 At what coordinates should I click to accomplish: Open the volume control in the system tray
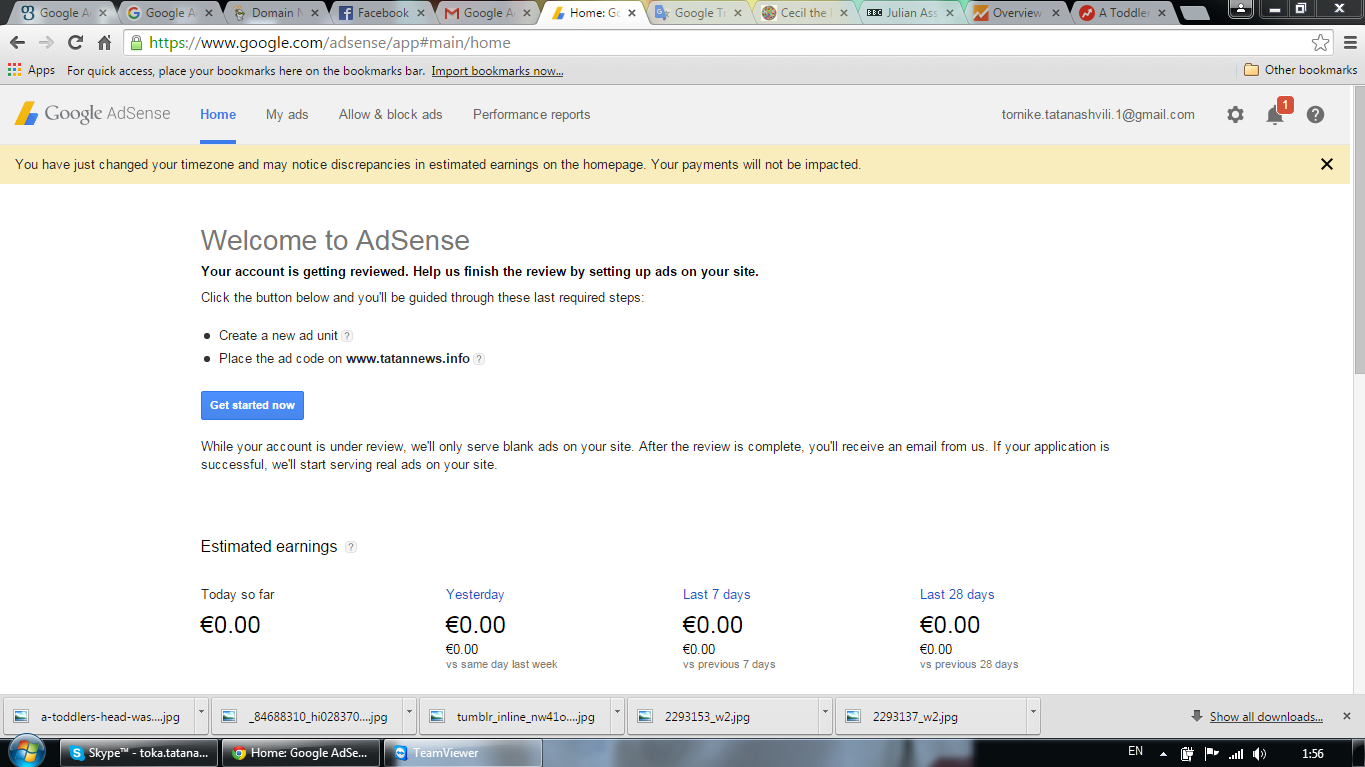tap(1259, 753)
